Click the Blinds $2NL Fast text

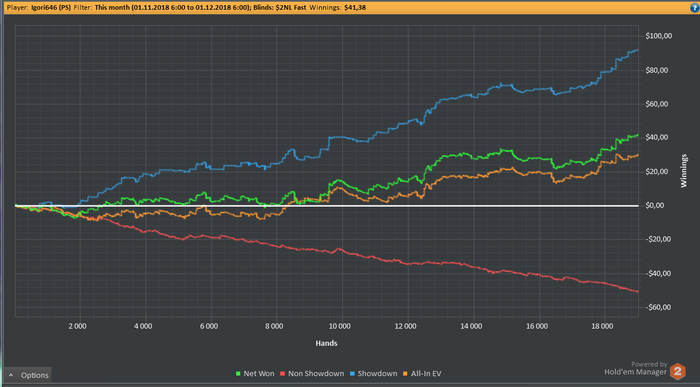click(x=279, y=8)
